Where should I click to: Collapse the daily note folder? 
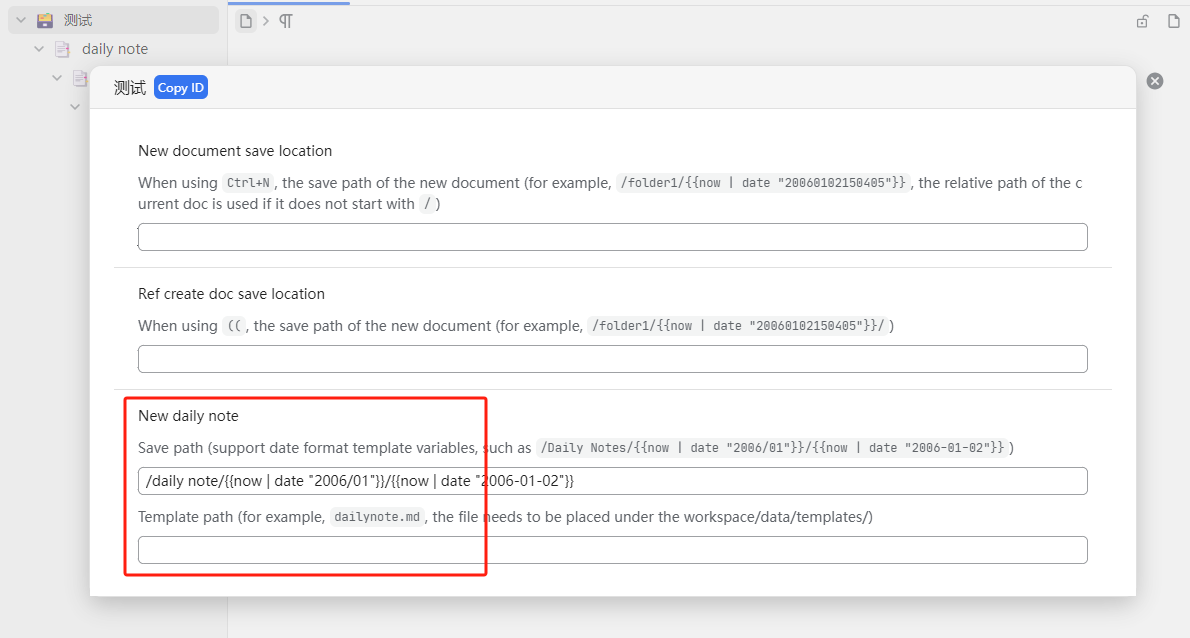[x=39, y=49]
